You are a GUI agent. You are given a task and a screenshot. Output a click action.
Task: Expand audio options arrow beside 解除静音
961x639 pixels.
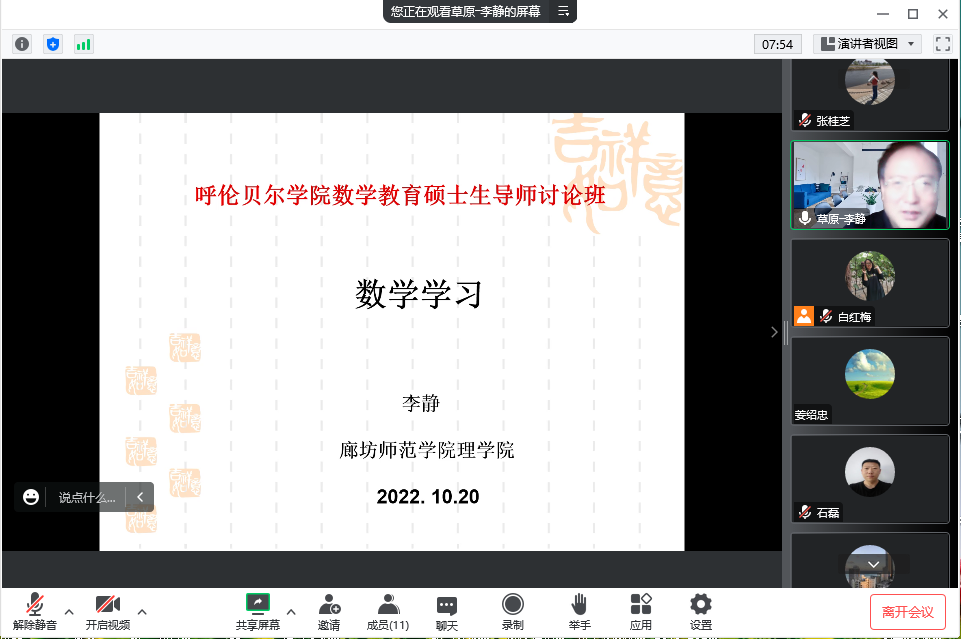(69, 611)
